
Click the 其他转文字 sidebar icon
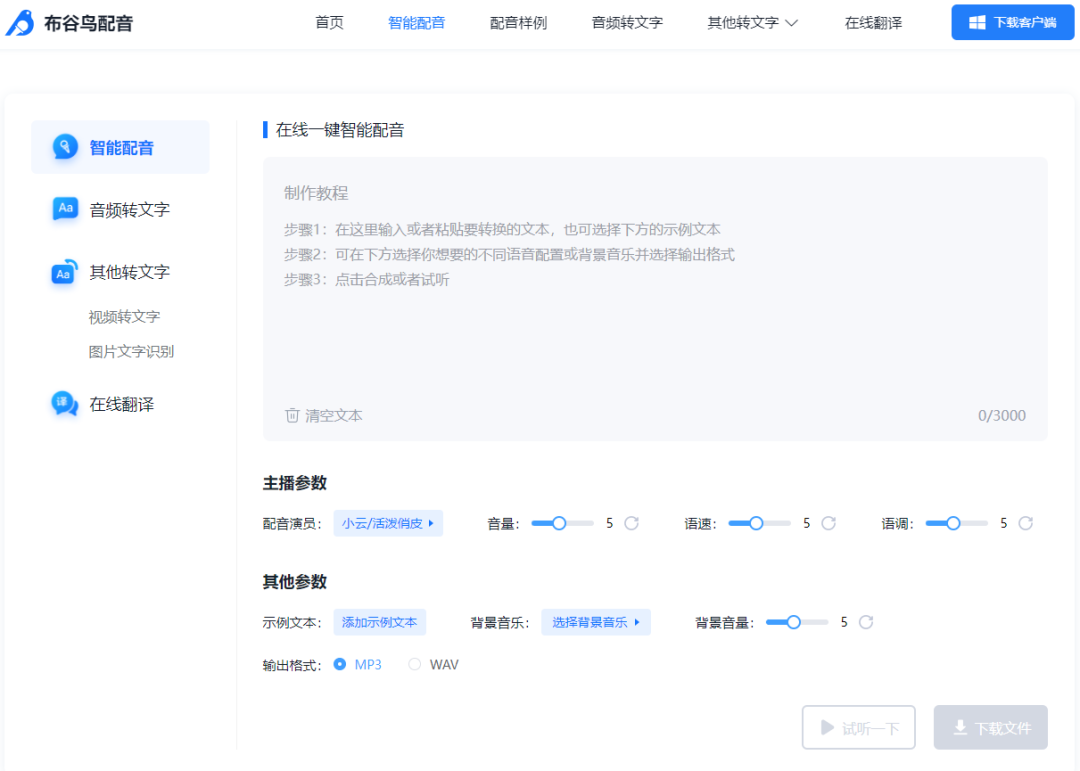tap(64, 272)
